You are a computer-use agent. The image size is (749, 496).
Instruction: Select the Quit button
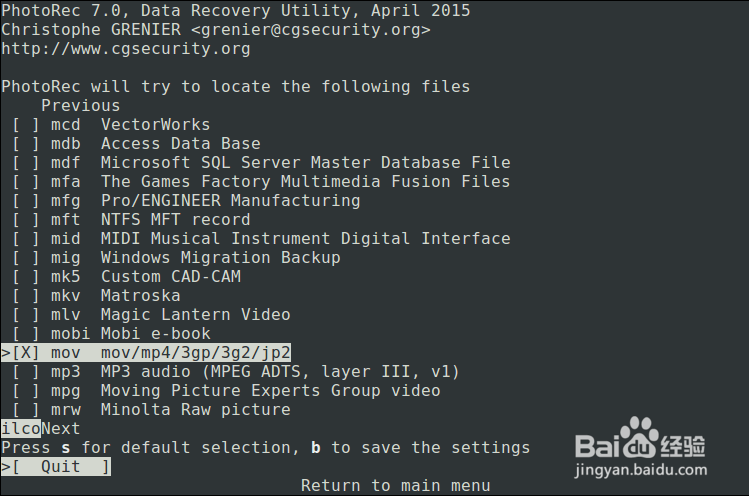[x=60, y=467]
